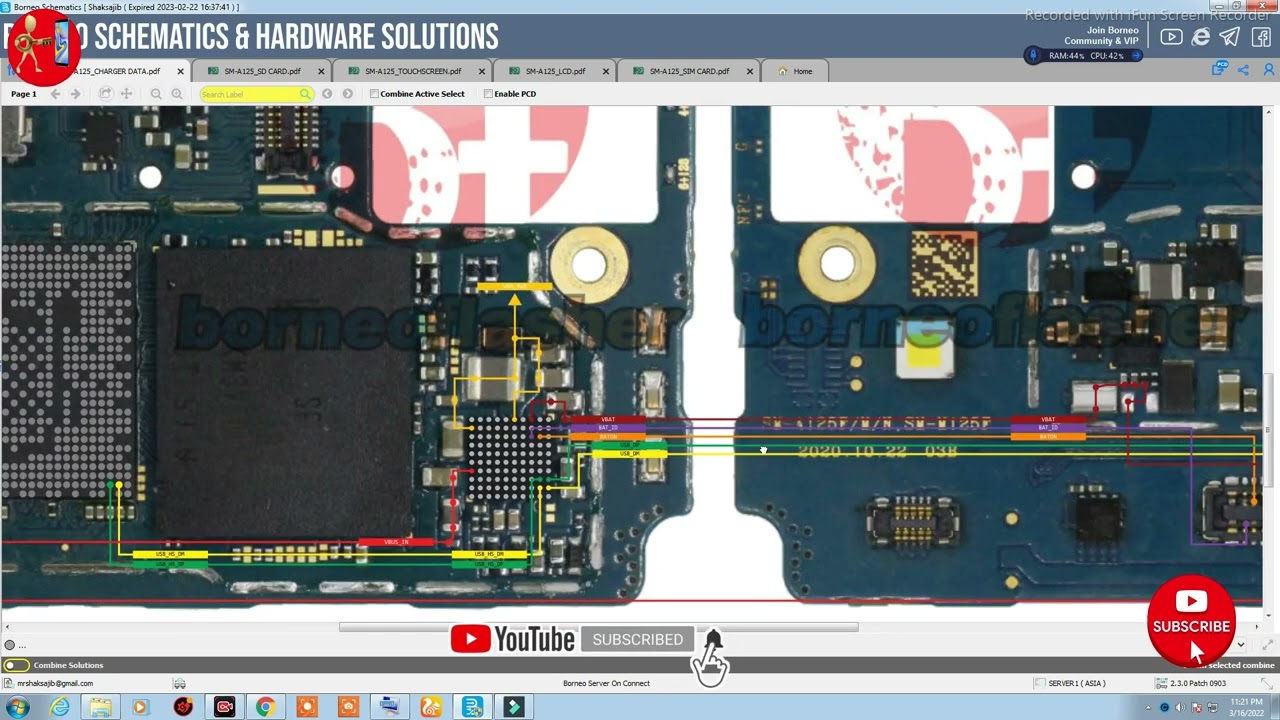Screen dimensions: 1280x720
Task: Click Borneo Server On Connect status
Action: [x=606, y=683]
